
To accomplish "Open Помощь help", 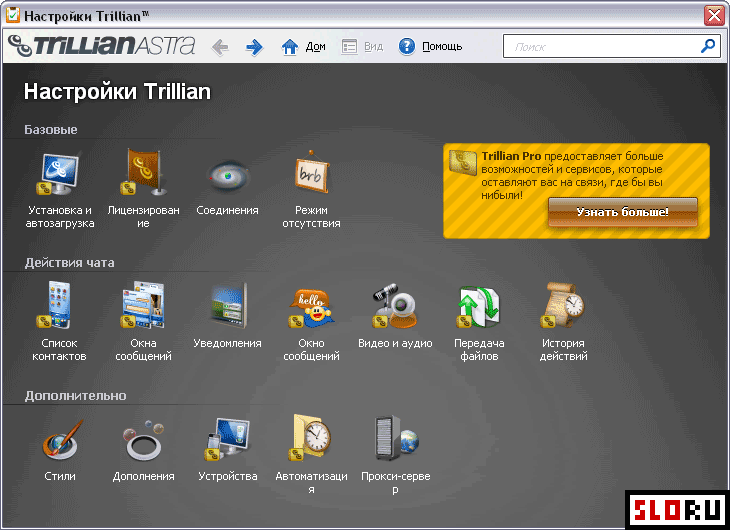I will point(430,47).
